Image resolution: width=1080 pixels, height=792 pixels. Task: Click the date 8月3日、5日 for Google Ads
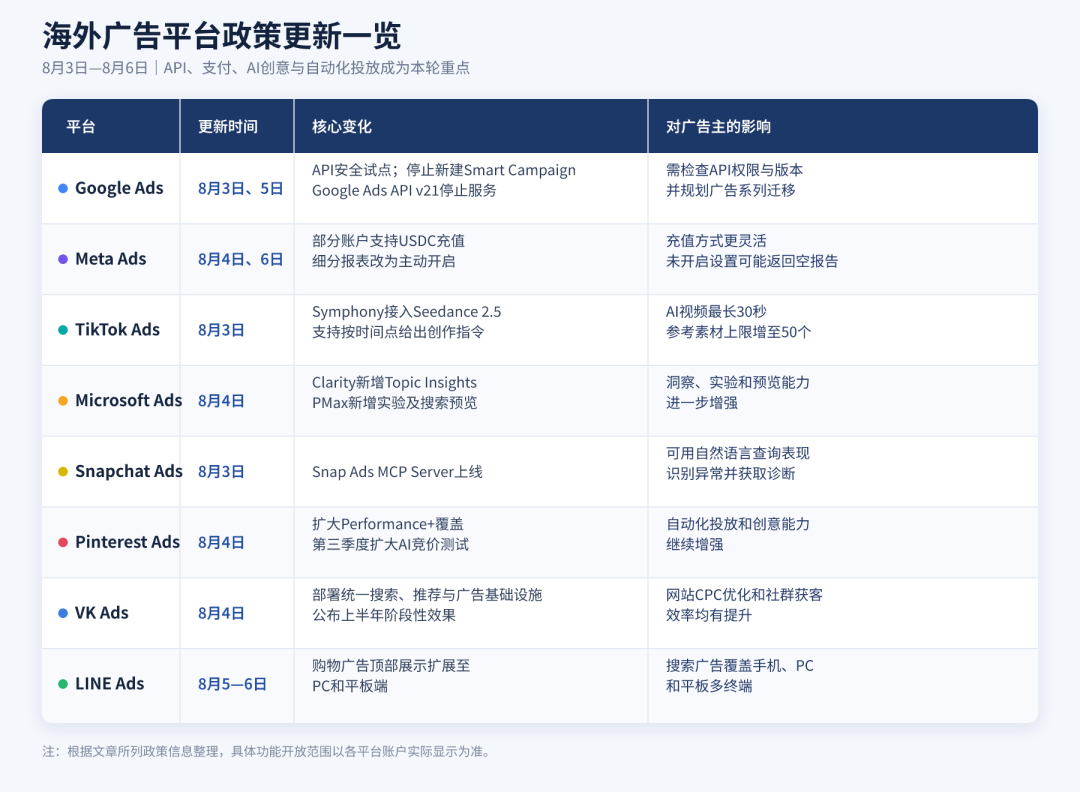point(240,189)
